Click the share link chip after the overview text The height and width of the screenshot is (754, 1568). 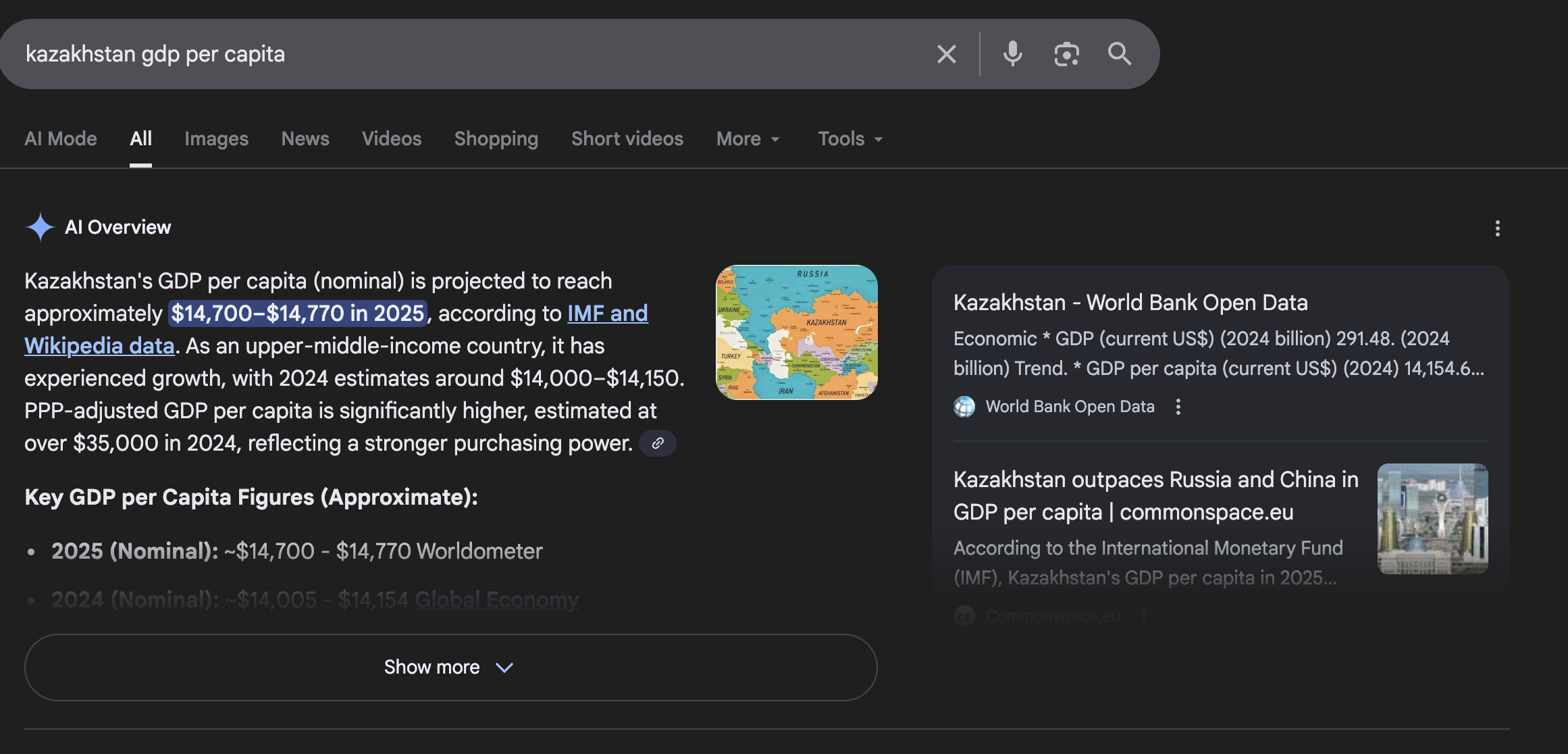[656, 444]
